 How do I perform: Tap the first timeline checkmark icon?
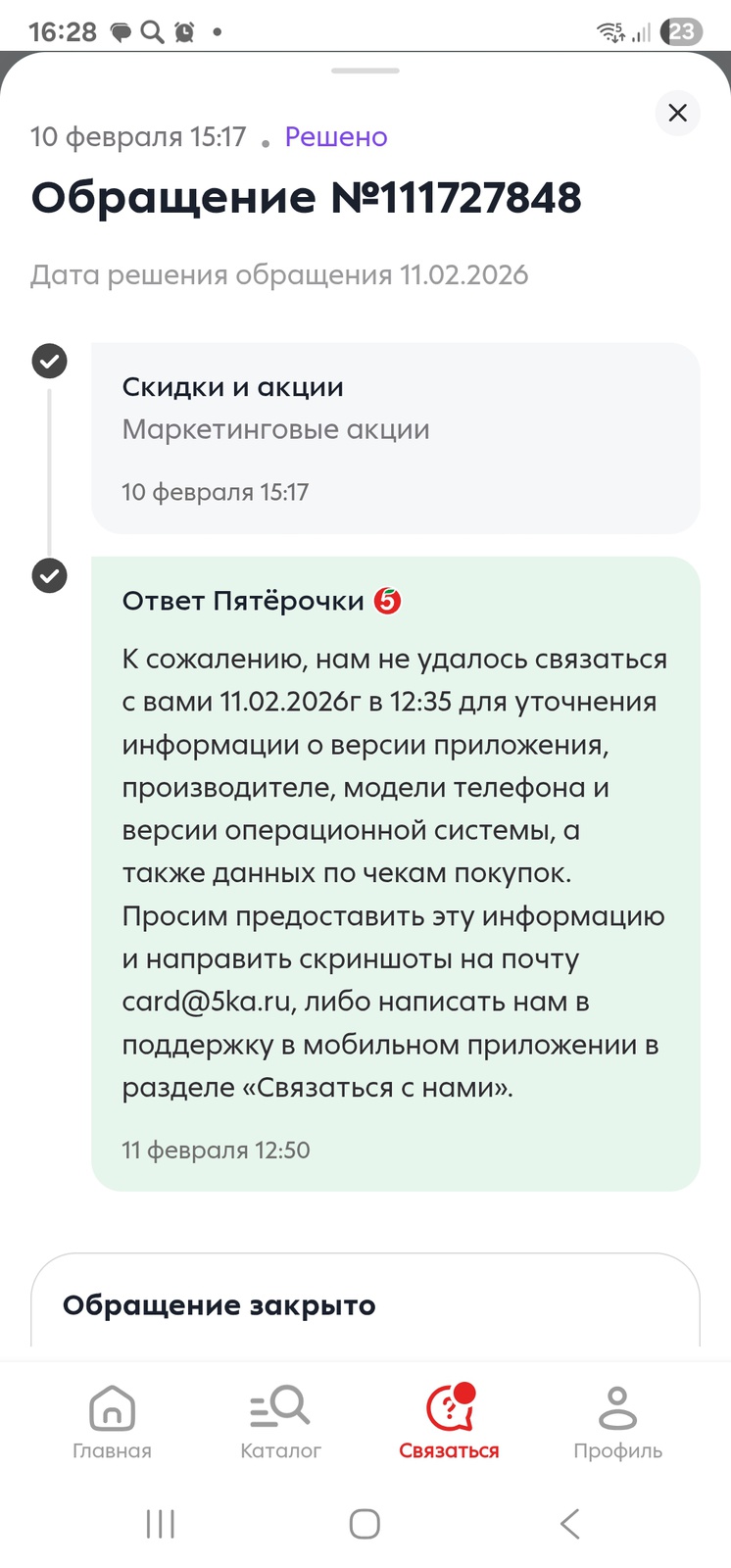50,361
